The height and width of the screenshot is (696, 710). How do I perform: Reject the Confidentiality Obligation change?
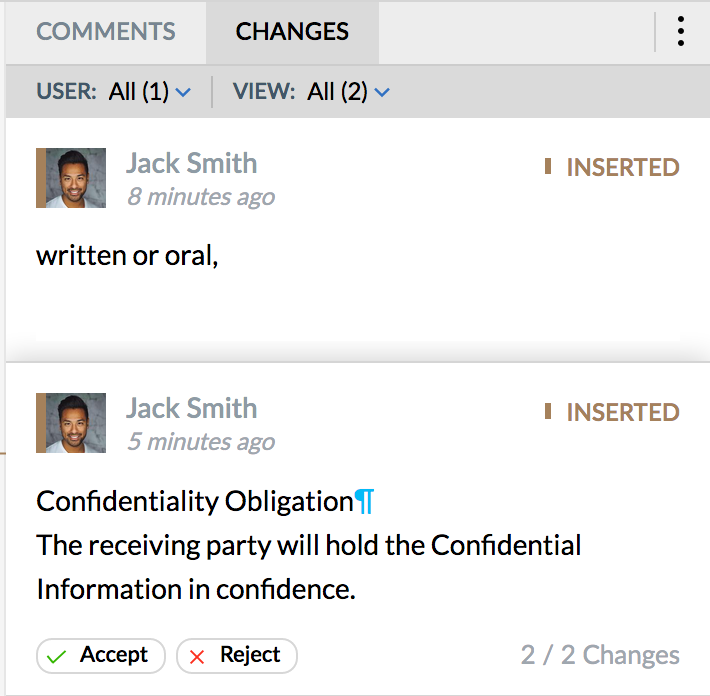[237, 656]
